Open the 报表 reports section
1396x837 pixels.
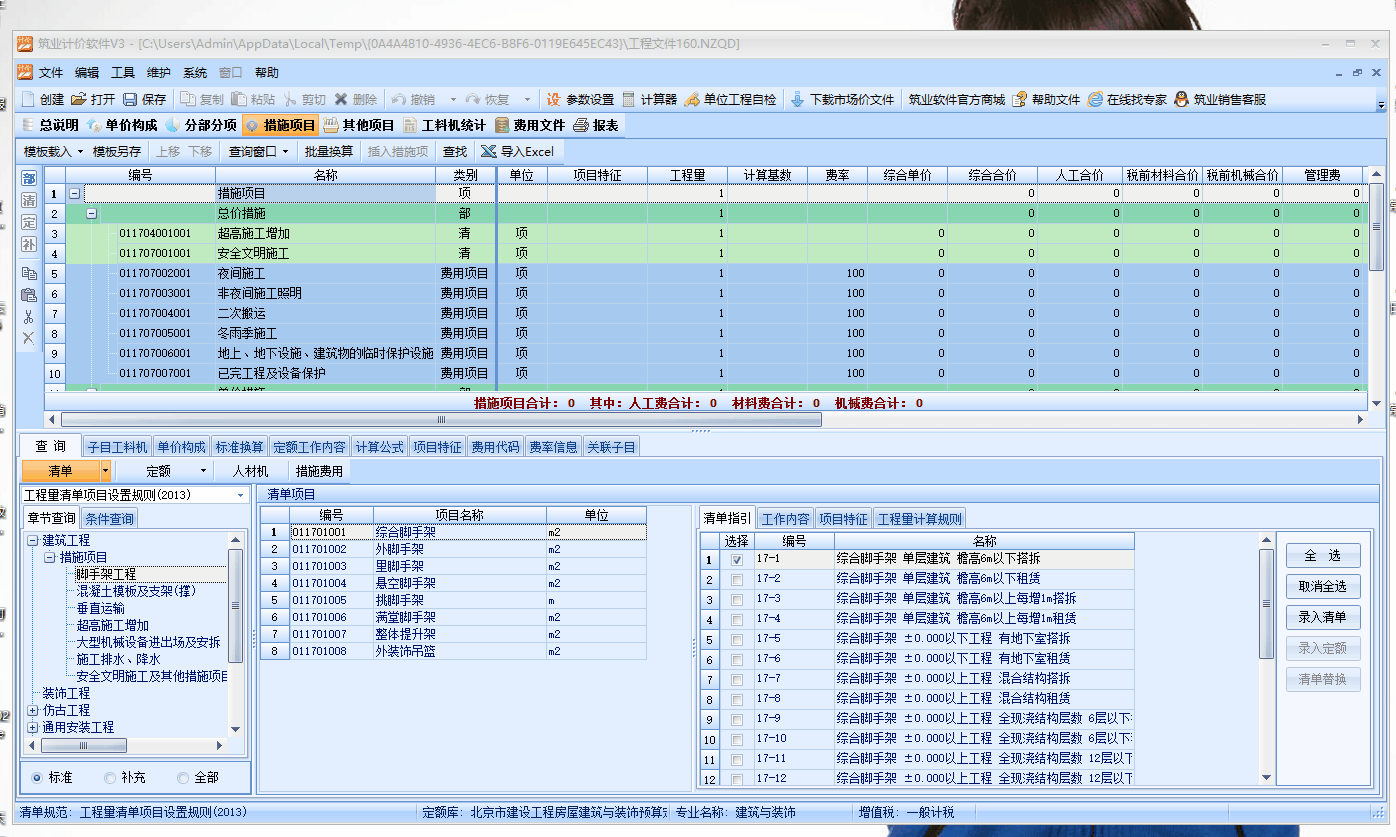582,125
